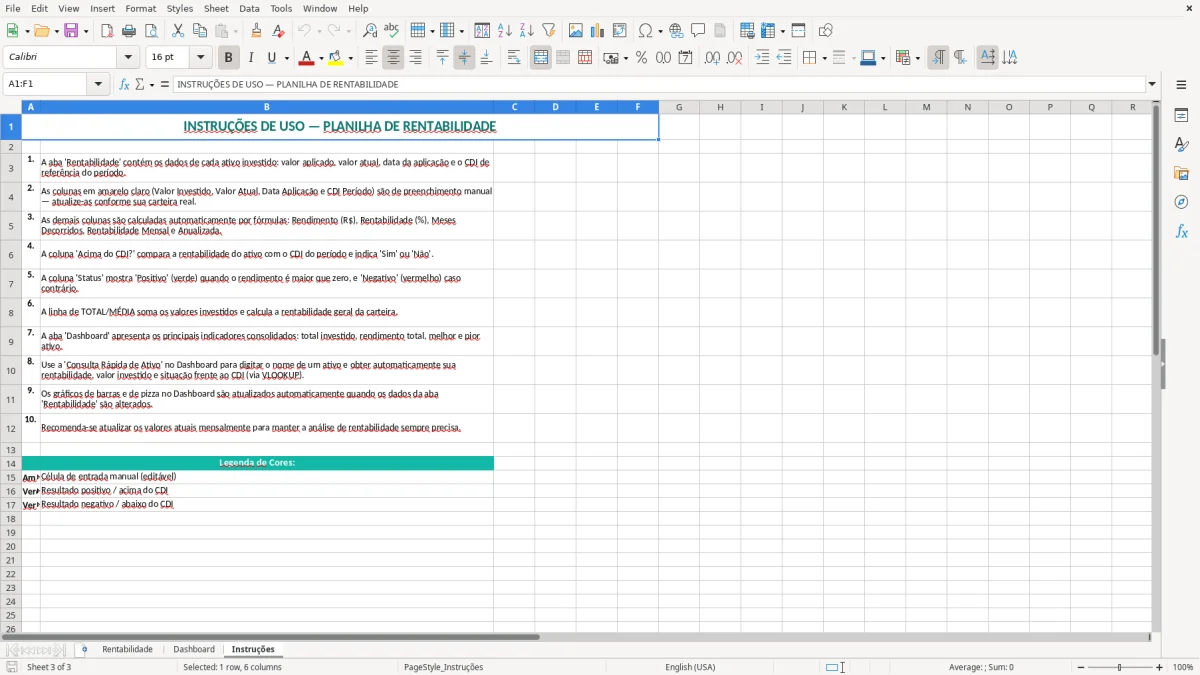
Task: Open the font size dropdown
Action: click(200, 58)
